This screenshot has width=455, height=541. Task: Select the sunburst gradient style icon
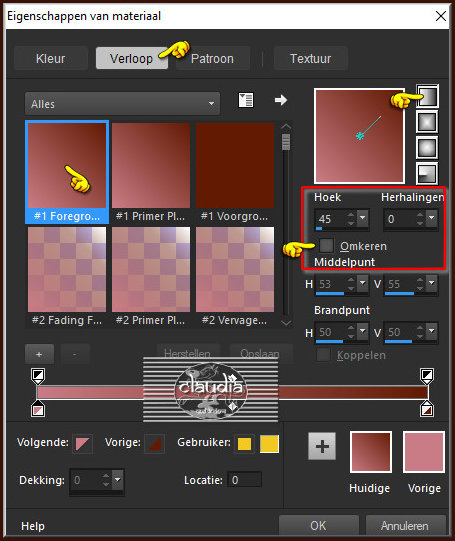coord(427,148)
